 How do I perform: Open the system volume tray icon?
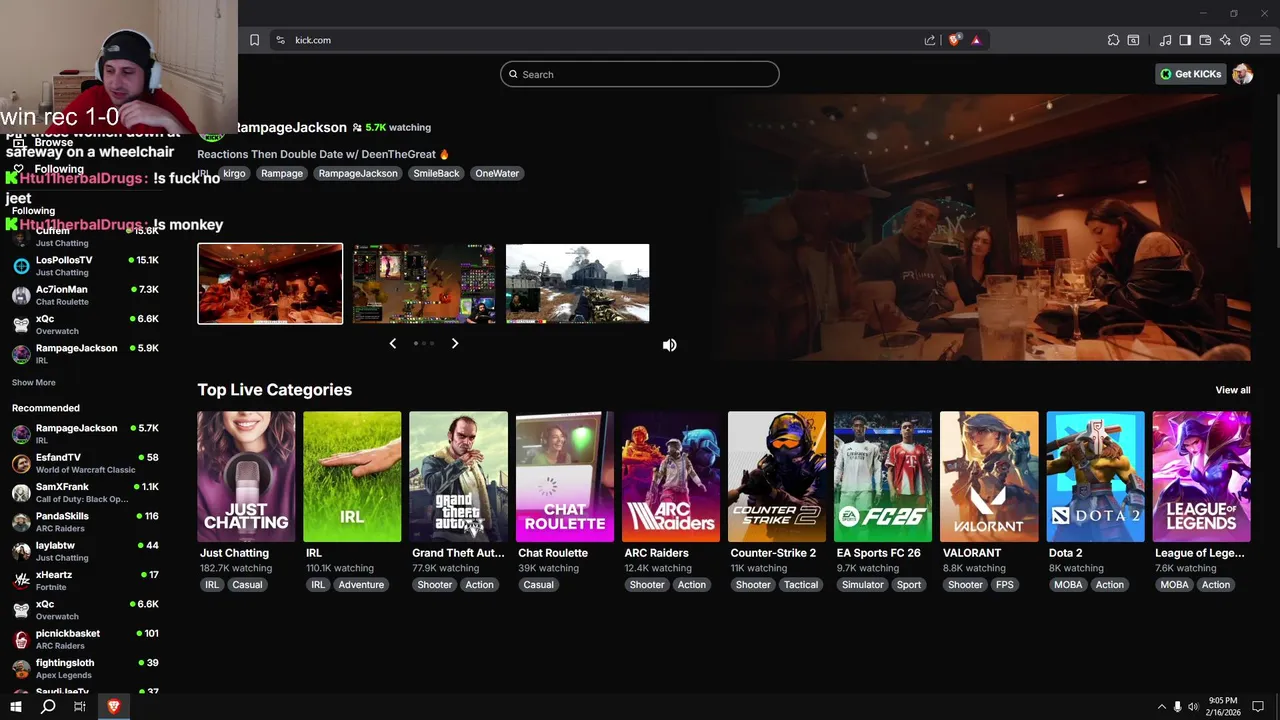click(x=1193, y=707)
